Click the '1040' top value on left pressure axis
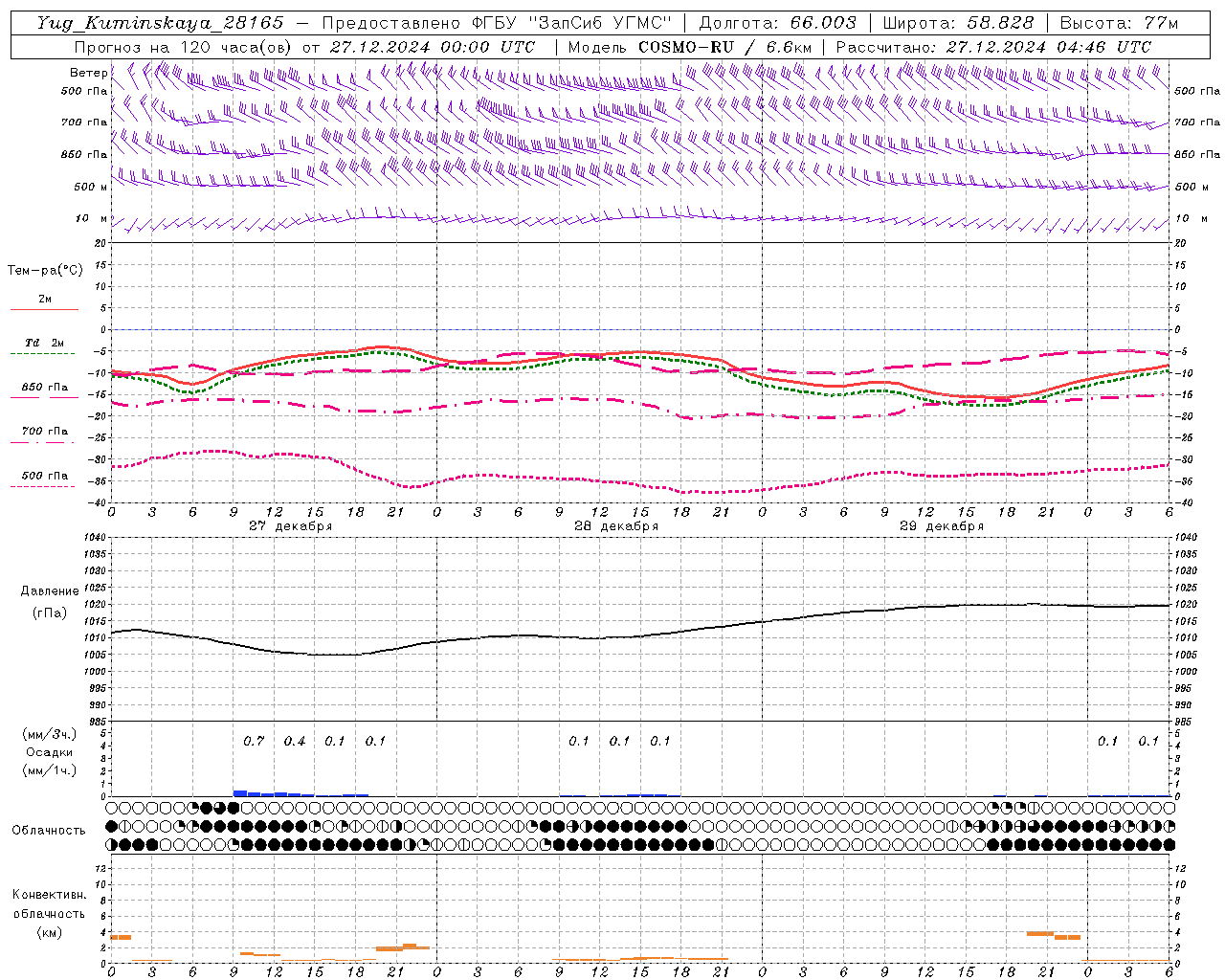Screen dimensions: 1225x980 (x=95, y=537)
